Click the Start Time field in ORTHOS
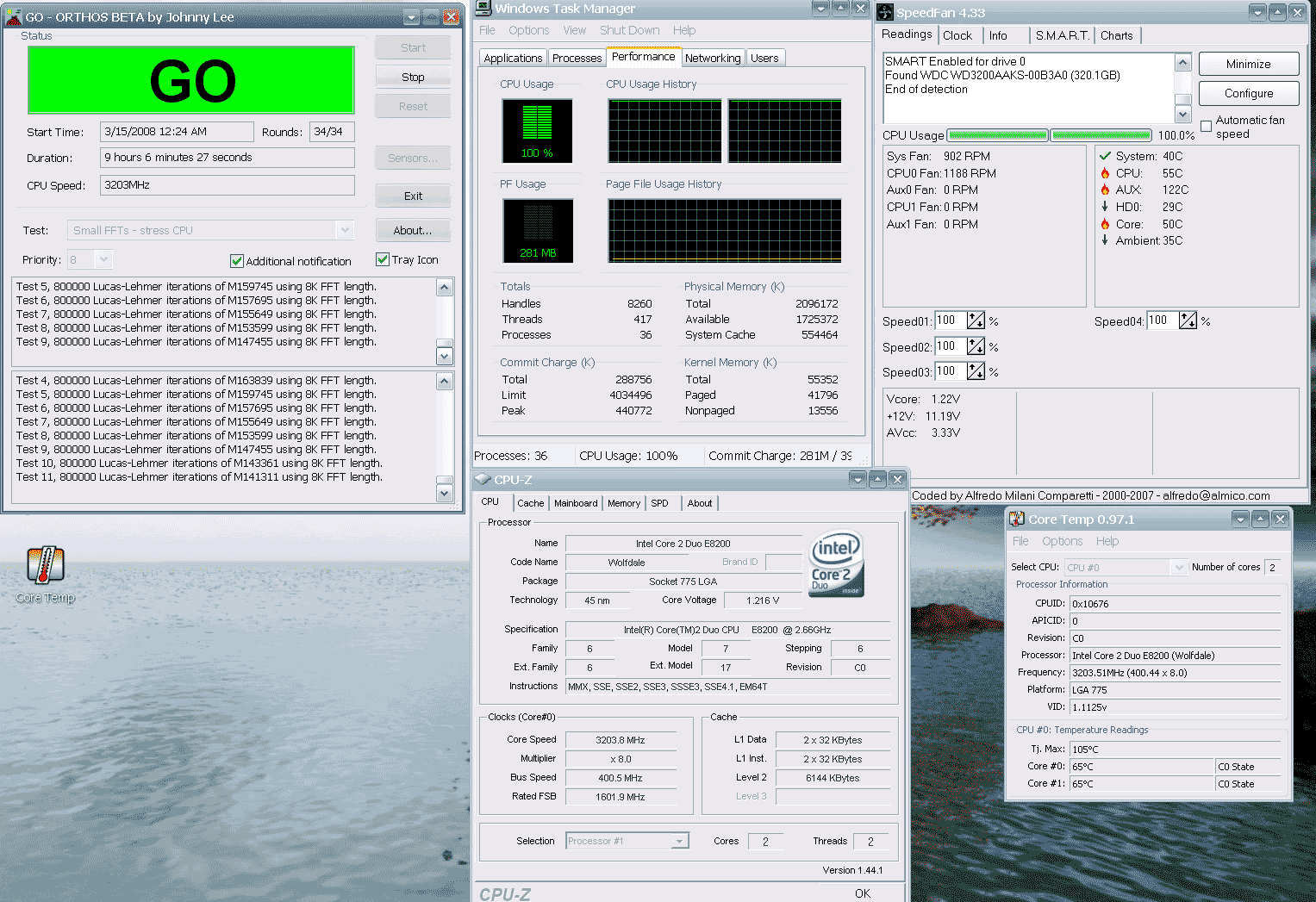 point(177,132)
